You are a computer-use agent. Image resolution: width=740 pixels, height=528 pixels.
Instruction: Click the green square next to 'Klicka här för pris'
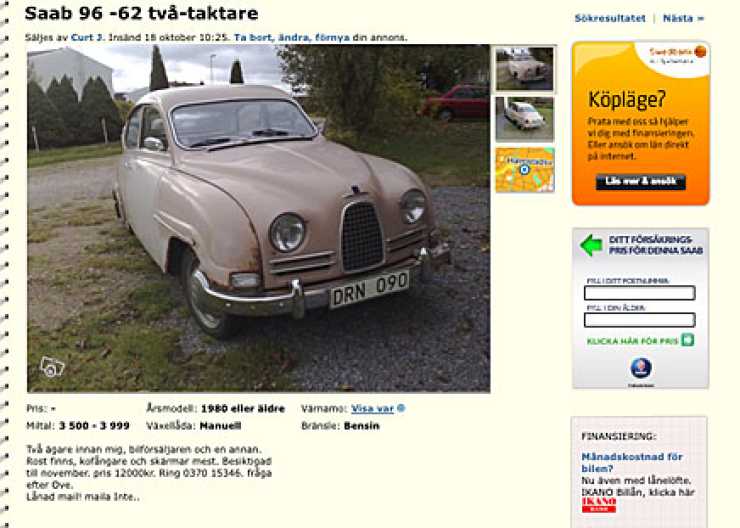(688, 340)
